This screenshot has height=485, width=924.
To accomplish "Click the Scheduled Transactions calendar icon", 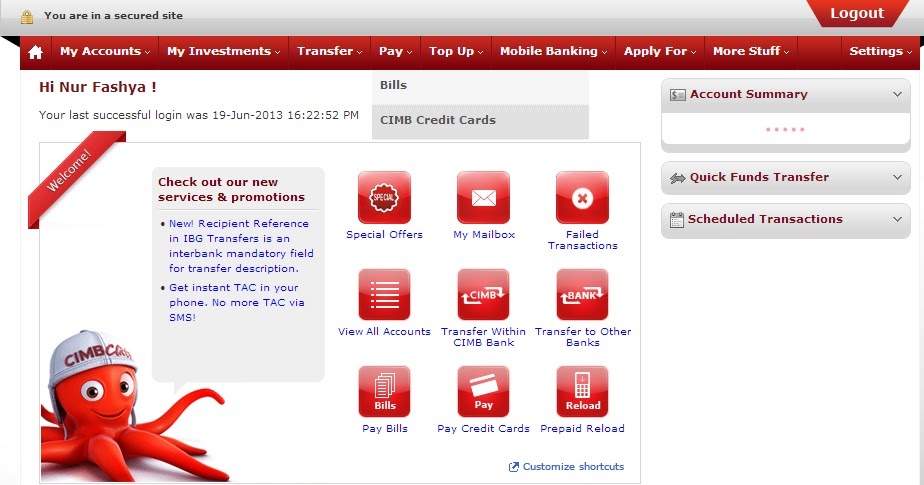I will pyautogui.click(x=677, y=220).
